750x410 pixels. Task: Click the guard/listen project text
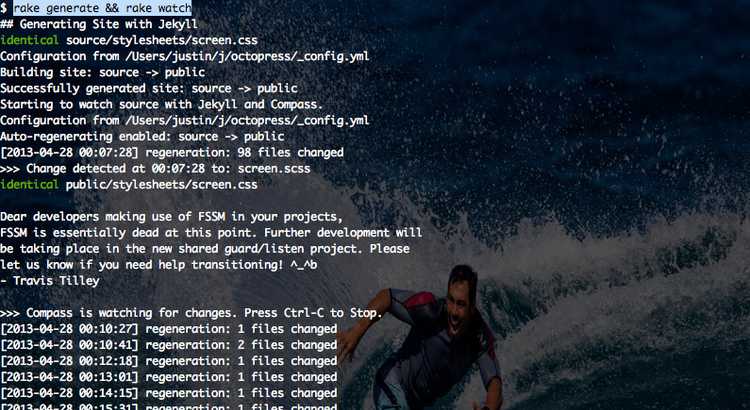point(271,249)
